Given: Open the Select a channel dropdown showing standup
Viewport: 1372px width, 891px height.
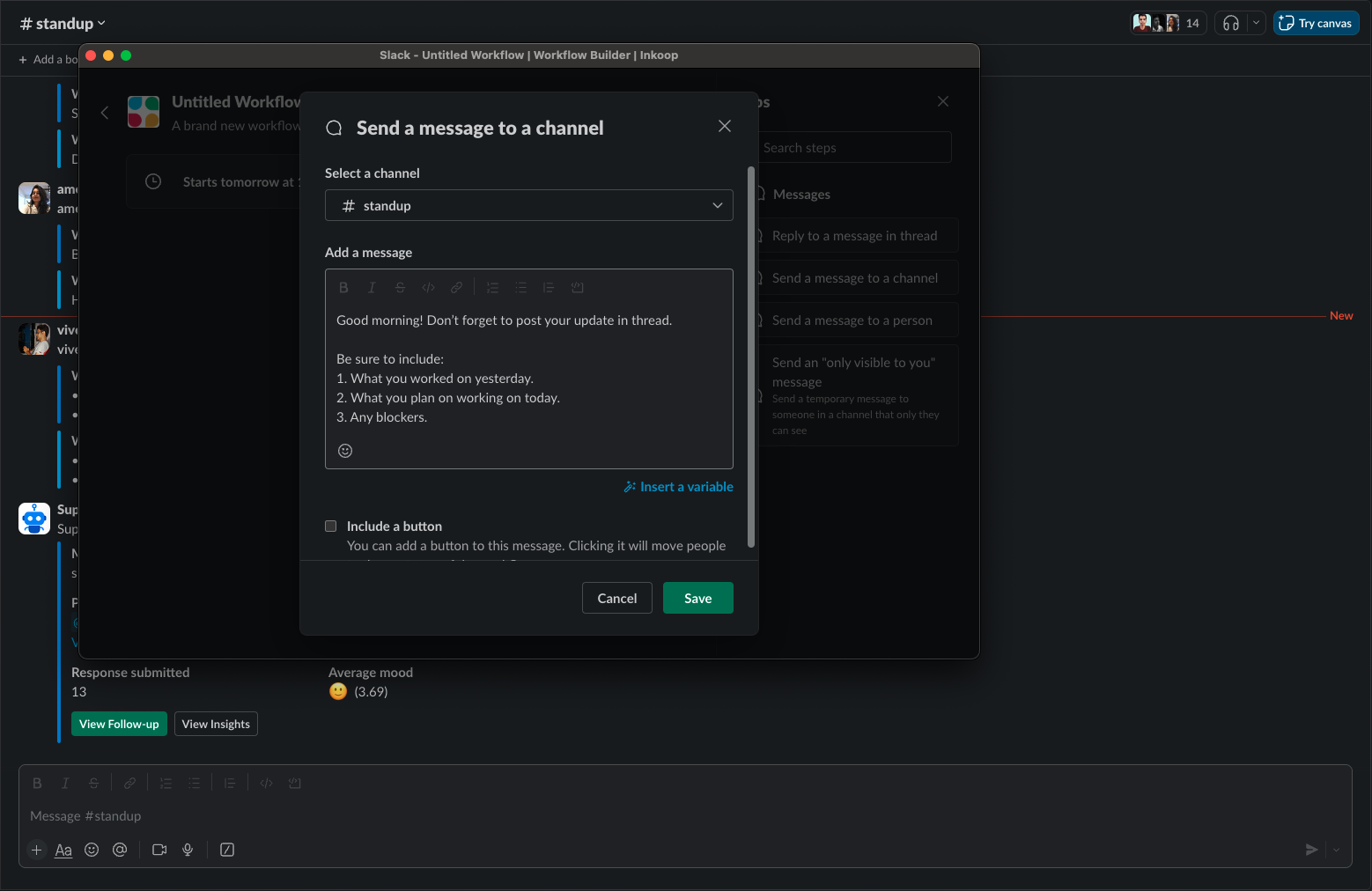Looking at the screenshot, I should click(x=529, y=206).
